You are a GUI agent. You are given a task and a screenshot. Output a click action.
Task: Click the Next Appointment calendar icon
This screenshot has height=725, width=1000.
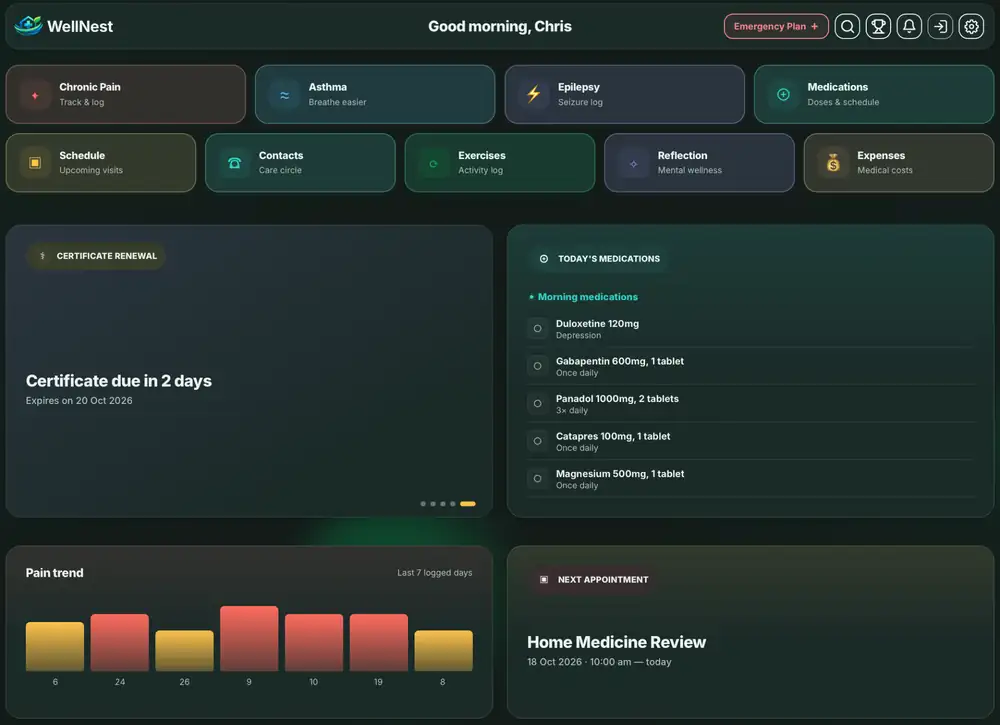(x=544, y=580)
